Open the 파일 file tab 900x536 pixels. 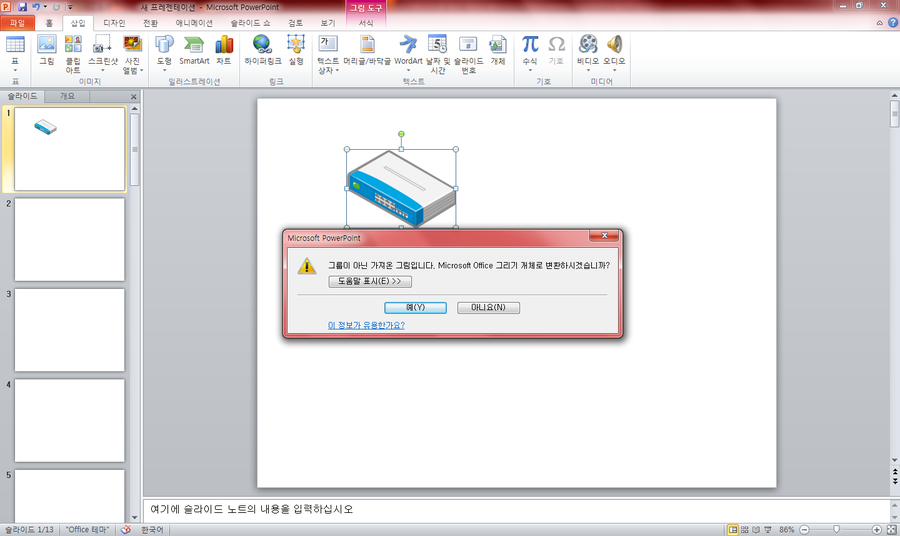point(17,23)
